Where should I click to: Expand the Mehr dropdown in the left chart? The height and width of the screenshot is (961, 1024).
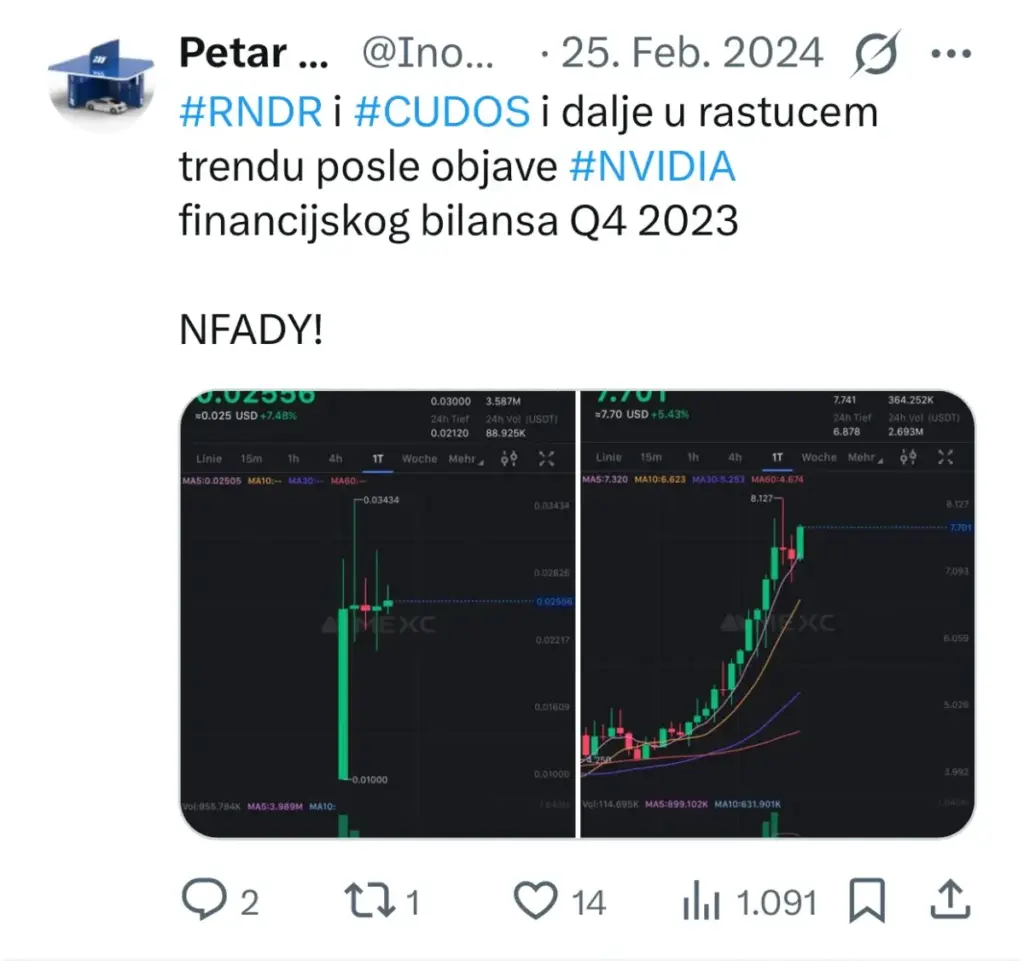tap(466, 459)
